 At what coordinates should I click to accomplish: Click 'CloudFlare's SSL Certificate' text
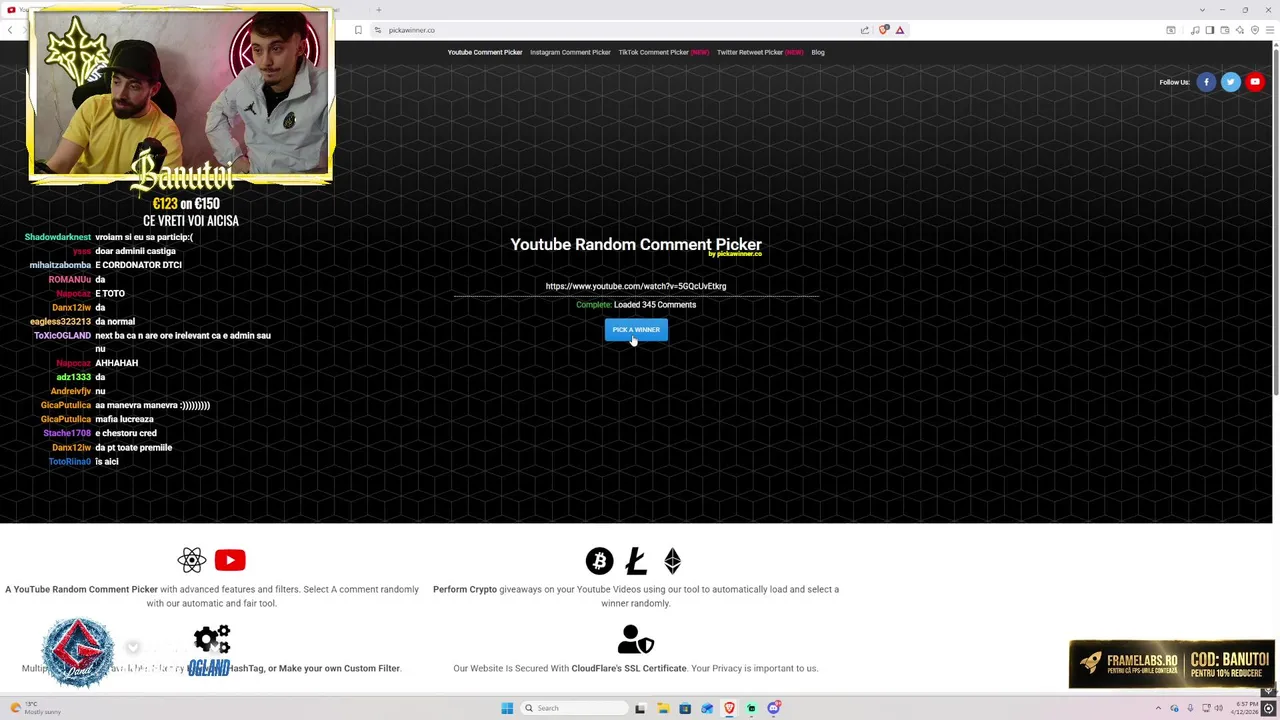[x=629, y=668]
